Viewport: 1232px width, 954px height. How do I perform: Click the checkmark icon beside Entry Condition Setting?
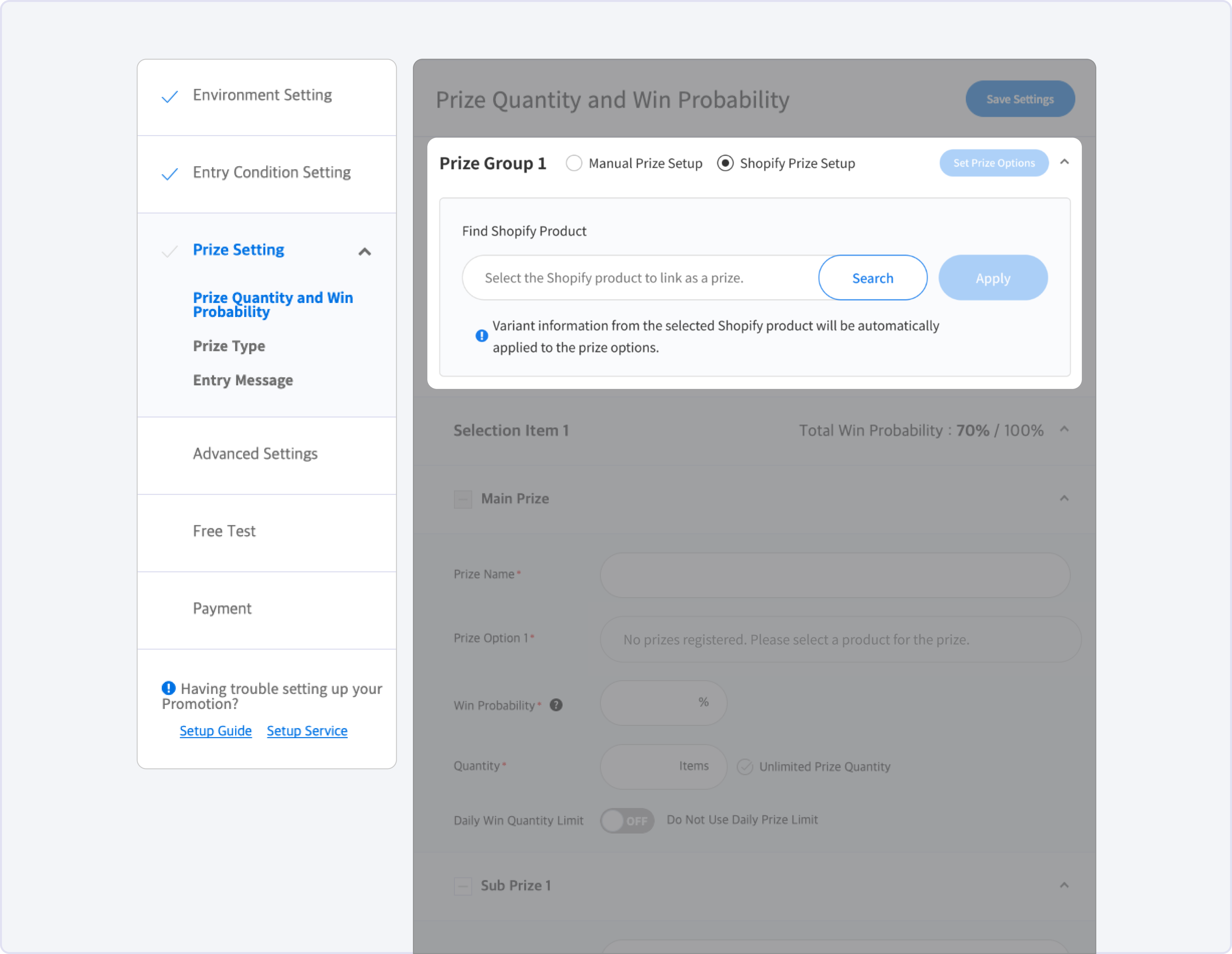[169, 174]
